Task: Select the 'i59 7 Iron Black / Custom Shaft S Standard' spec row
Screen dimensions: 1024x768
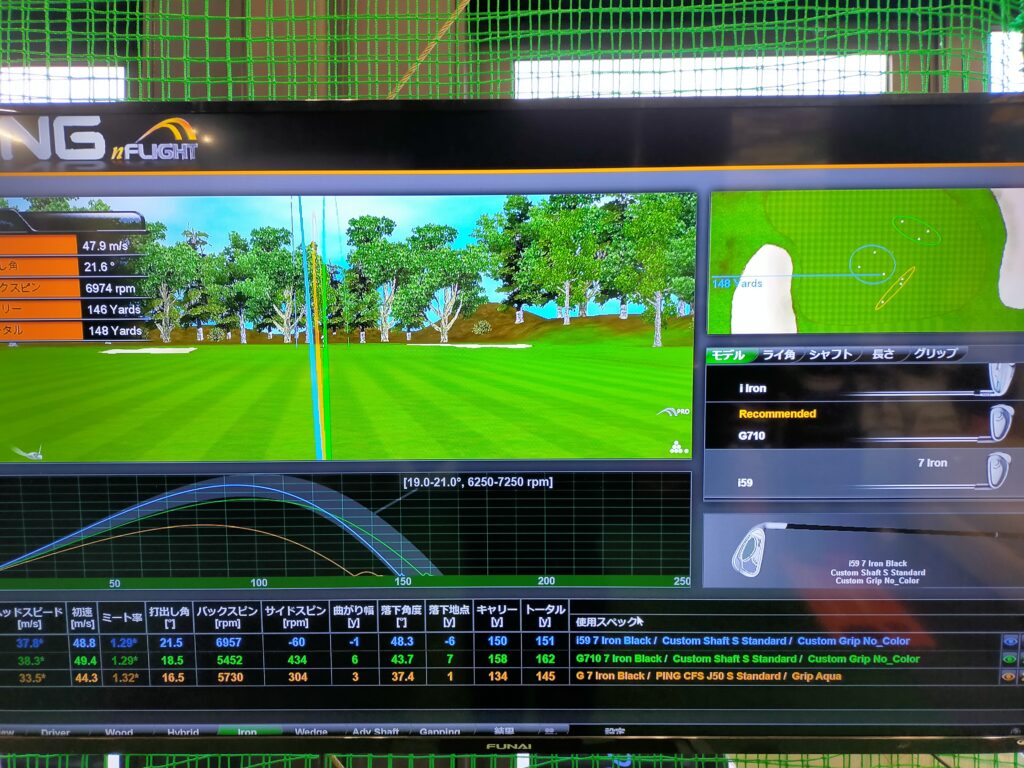Action: 743,641
